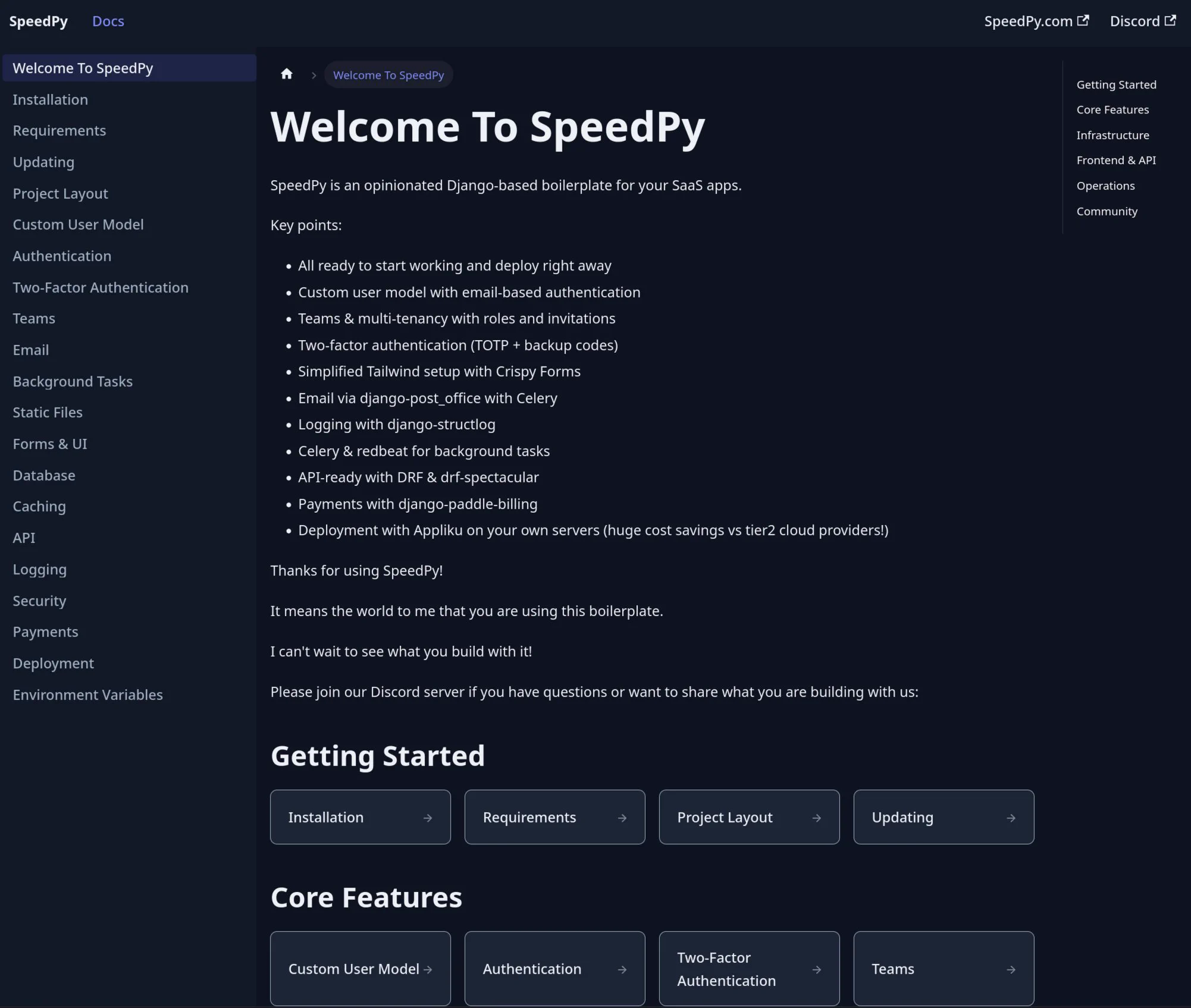
Task: Click the Getting Started section heading
Action: point(378,756)
